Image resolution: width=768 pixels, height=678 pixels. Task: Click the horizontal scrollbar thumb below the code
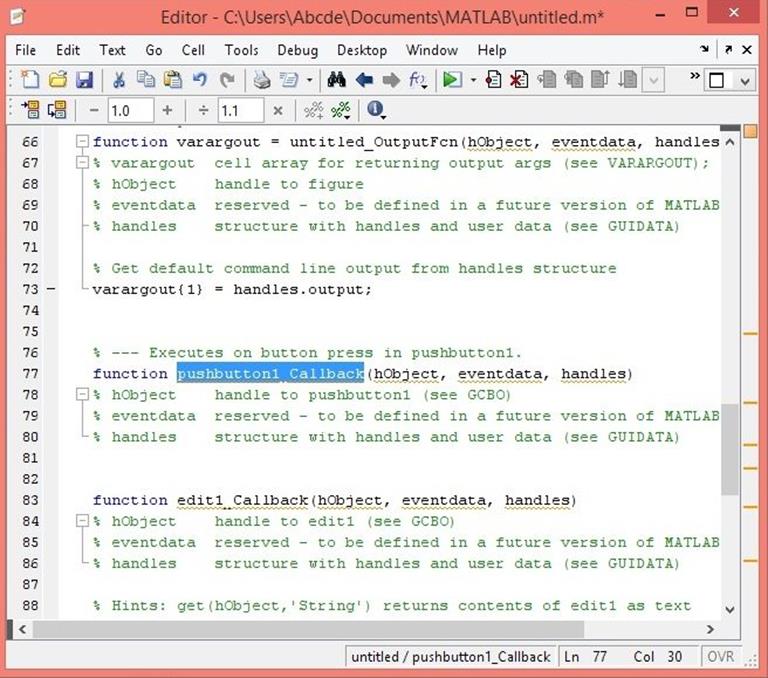point(300,629)
